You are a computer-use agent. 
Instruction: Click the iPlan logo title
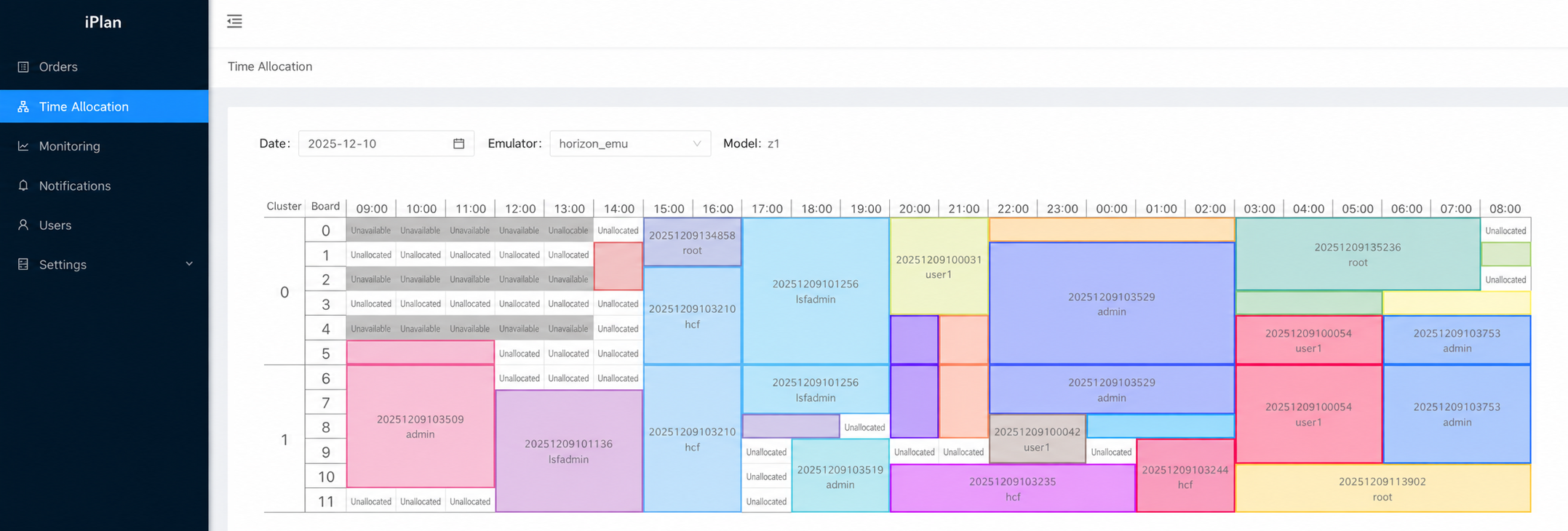point(103,22)
